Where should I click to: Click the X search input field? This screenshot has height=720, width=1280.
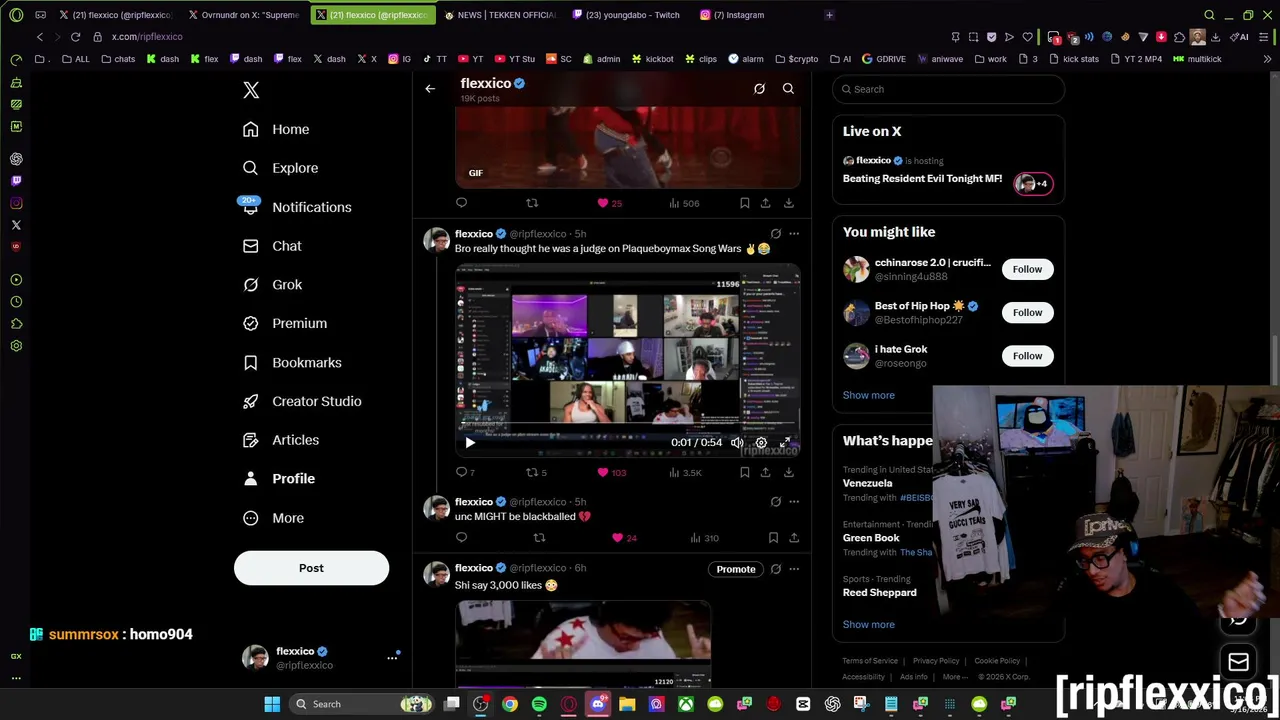[948, 89]
